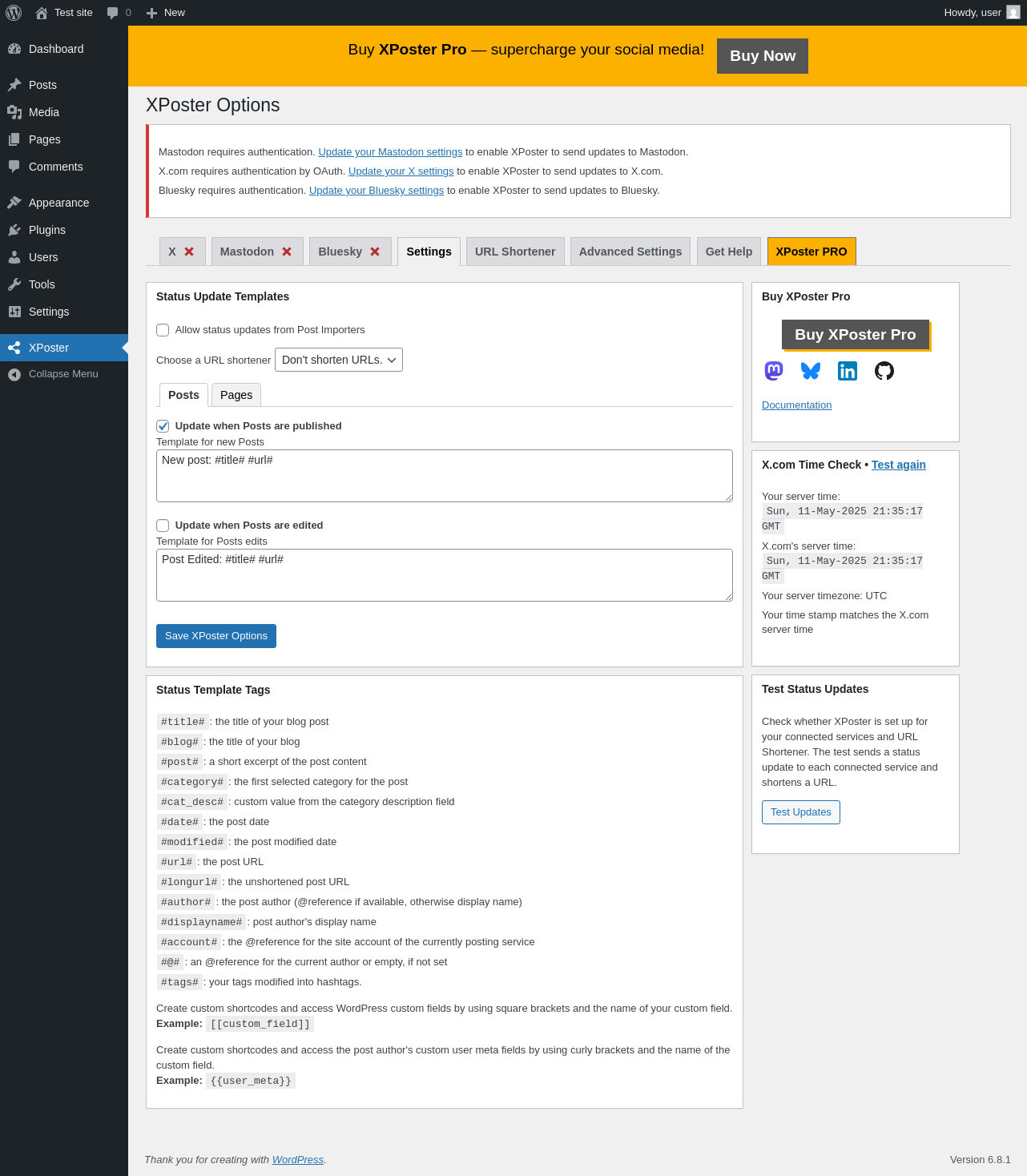Click the Settings sliders icon in sidebar
1027x1176 pixels.
(x=14, y=312)
